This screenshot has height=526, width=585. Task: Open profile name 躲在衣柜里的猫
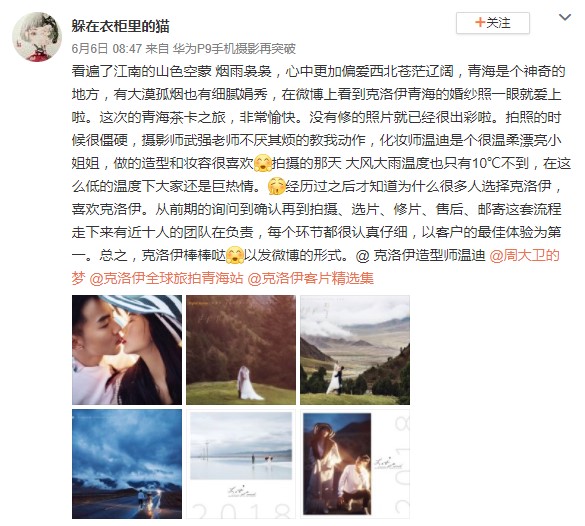(x=121, y=26)
